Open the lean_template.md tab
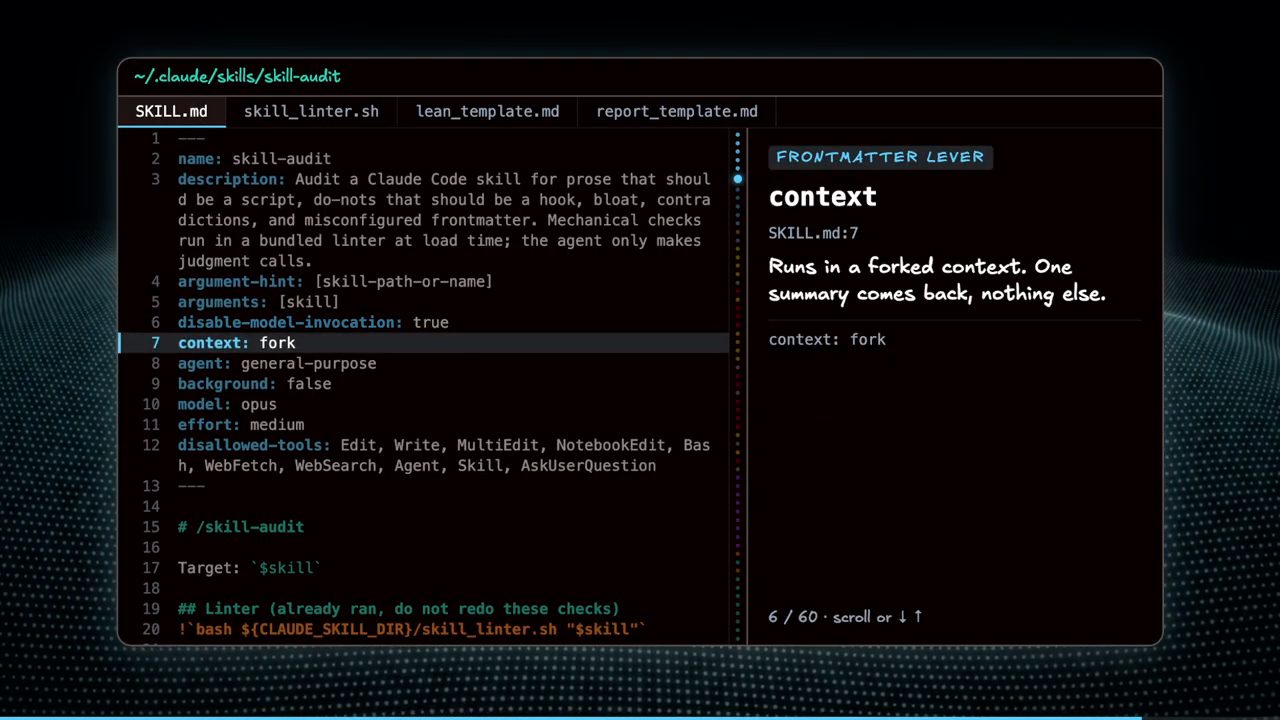The width and height of the screenshot is (1280, 720). (487, 111)
